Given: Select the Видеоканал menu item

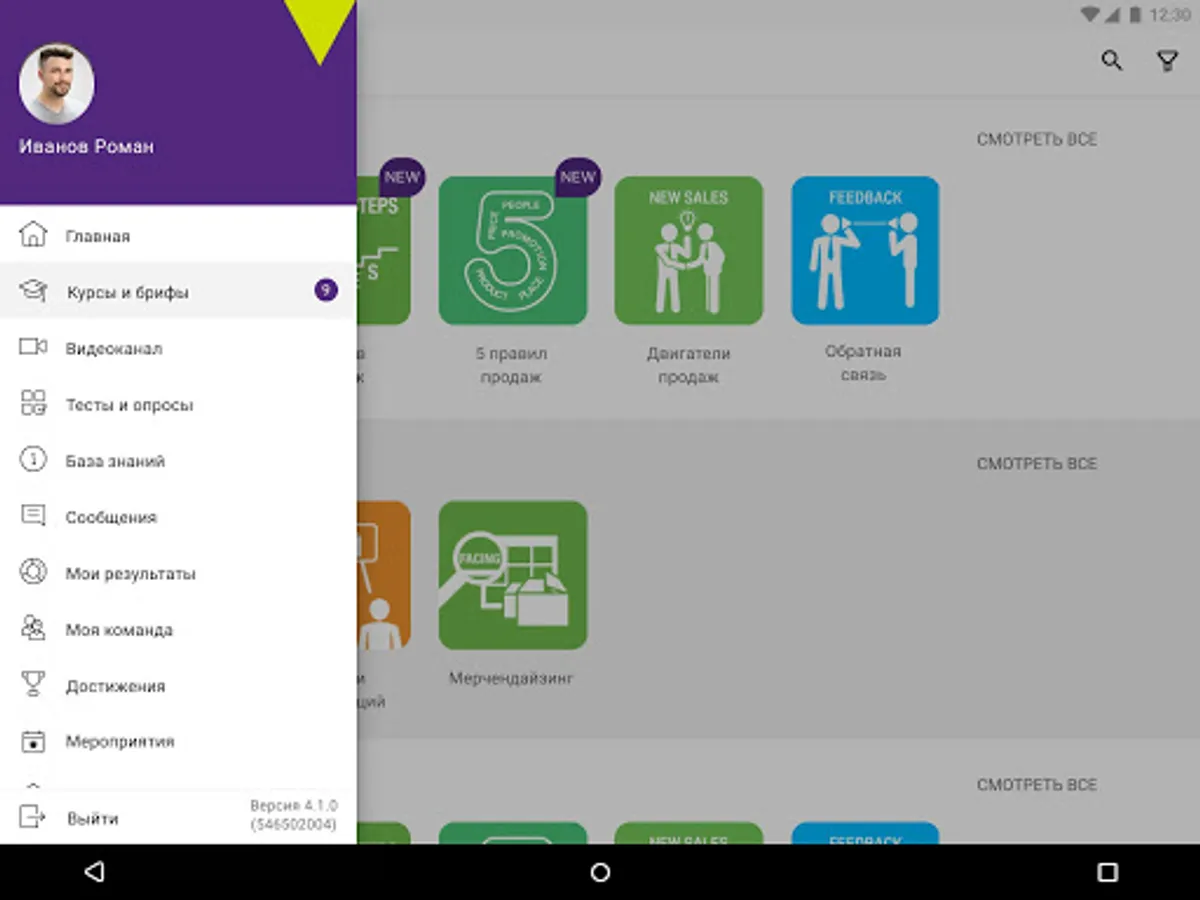Looking at the screenshot, I should [178, 348].
